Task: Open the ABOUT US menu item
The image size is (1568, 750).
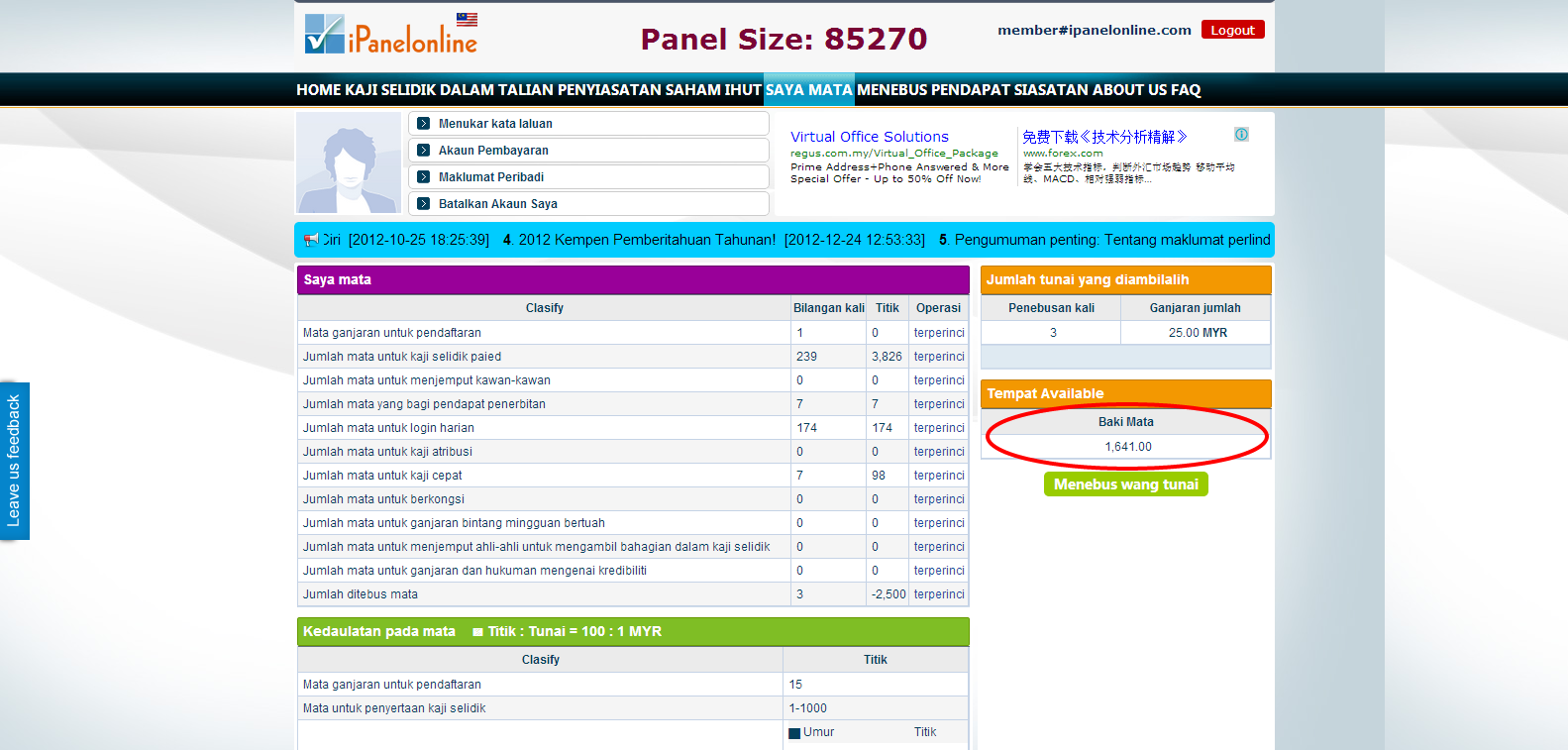Action: point(1129,90)
